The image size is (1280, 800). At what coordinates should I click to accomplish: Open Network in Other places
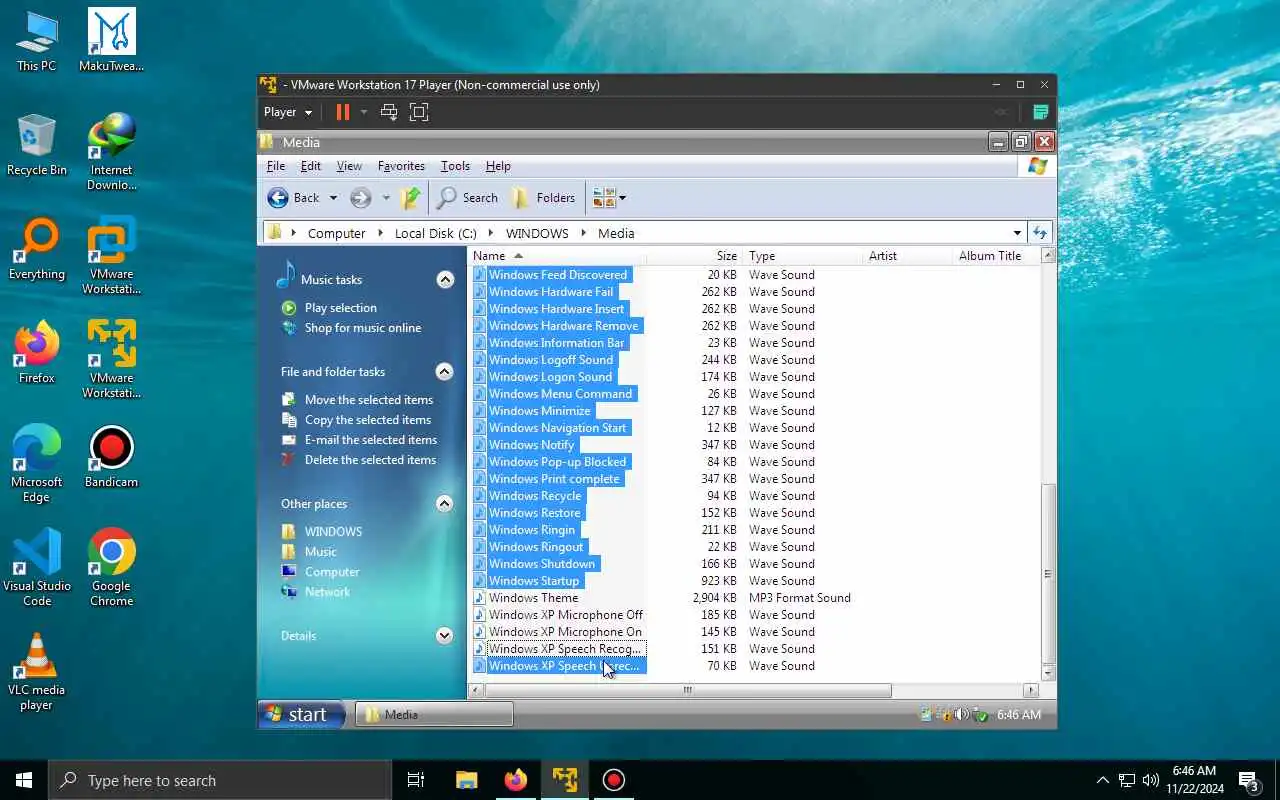point(328,592)
